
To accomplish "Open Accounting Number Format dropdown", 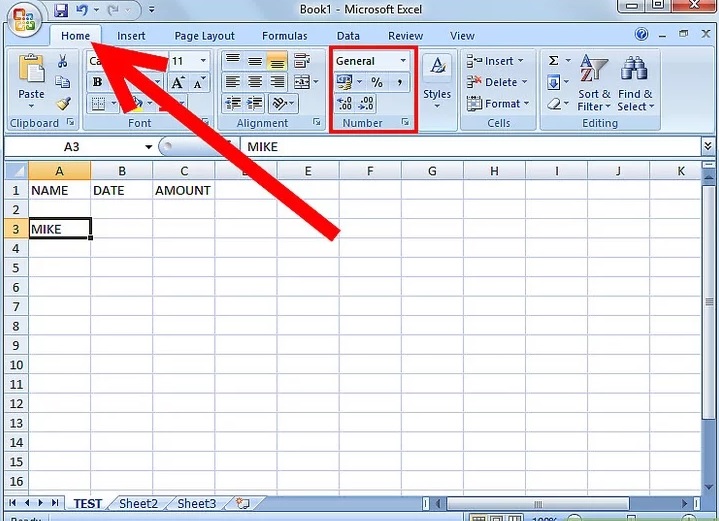I will [360, 82].
